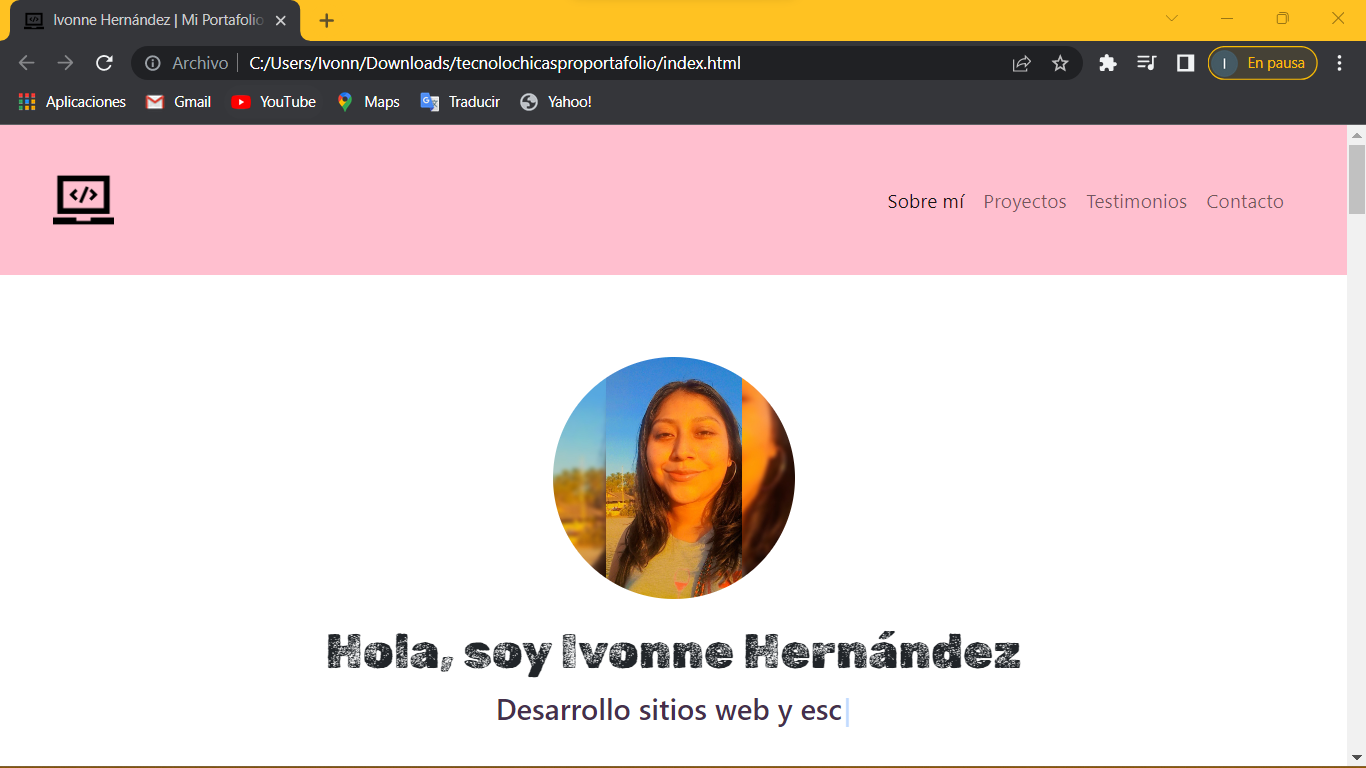Open Maps from the bookmarks bar
The image size is (1366, 768).
click(x=368, y=101)
